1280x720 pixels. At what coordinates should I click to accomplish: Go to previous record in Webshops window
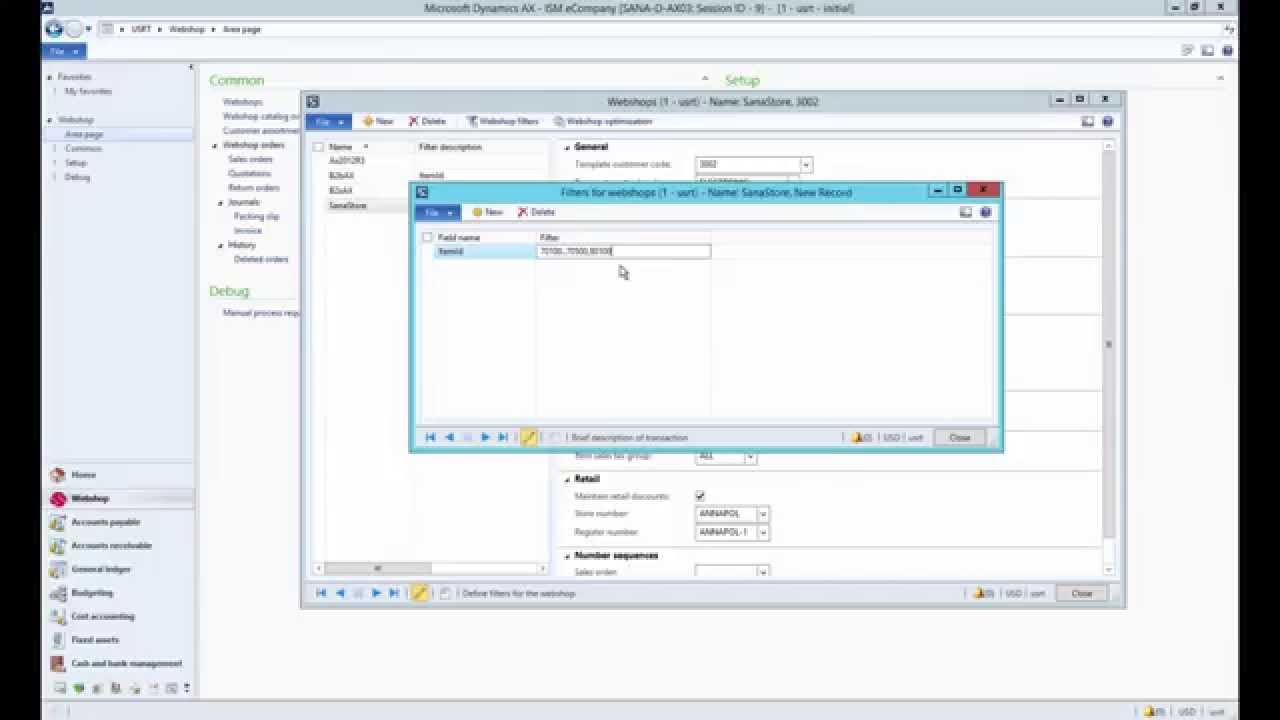coord(340,593)
